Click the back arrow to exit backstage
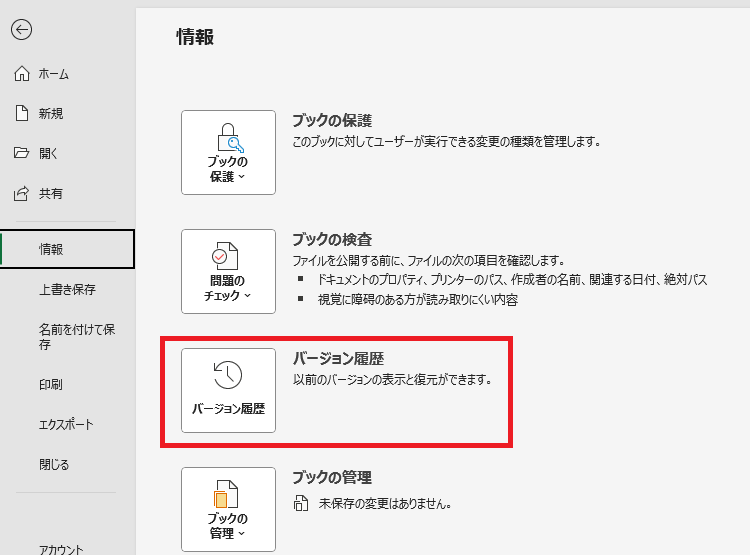Image resolution: width=750 pixels, height=555 pixels. coord(21,30)
